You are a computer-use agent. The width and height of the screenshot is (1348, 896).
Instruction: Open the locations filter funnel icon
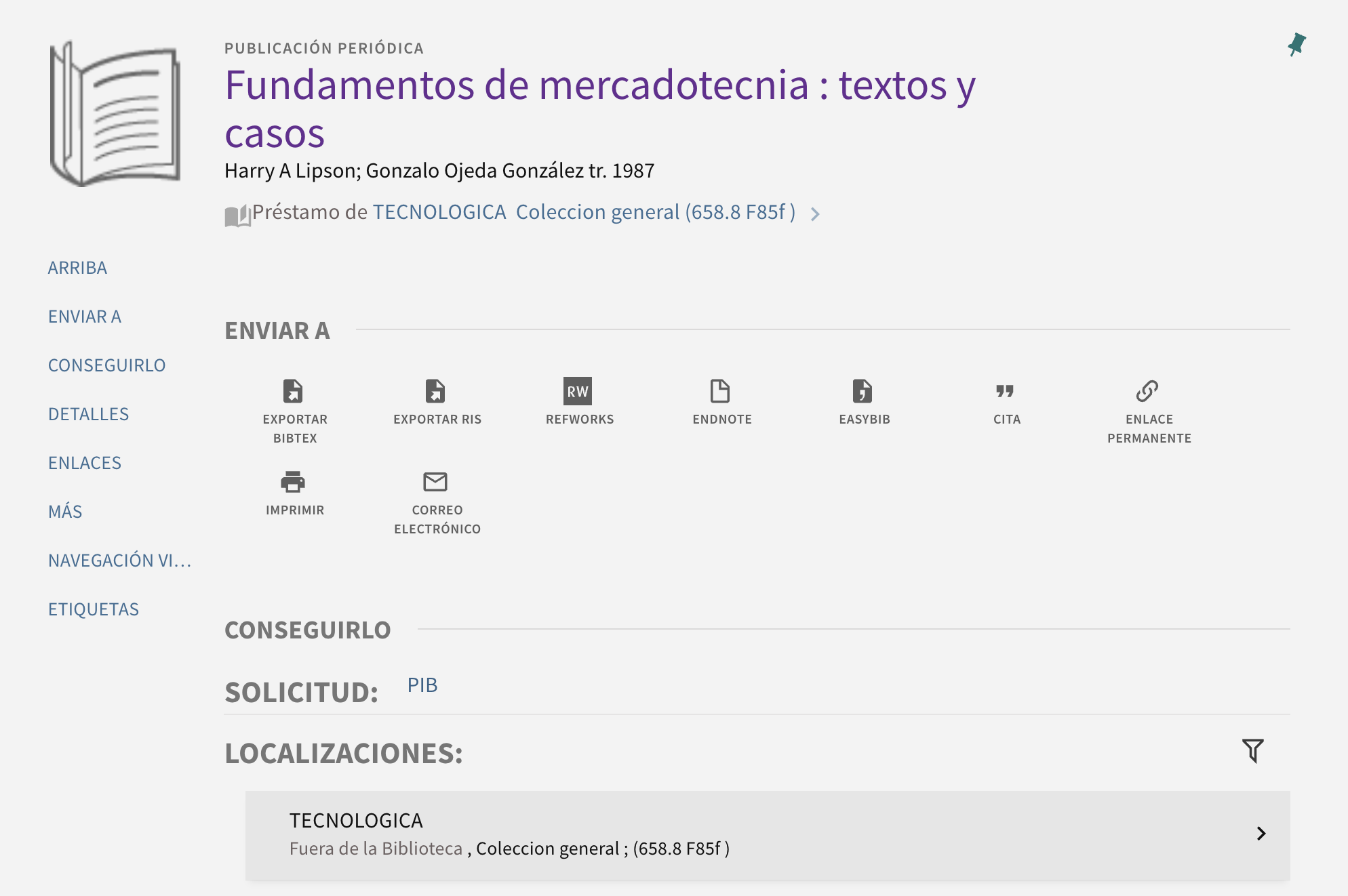point(1253,751)
